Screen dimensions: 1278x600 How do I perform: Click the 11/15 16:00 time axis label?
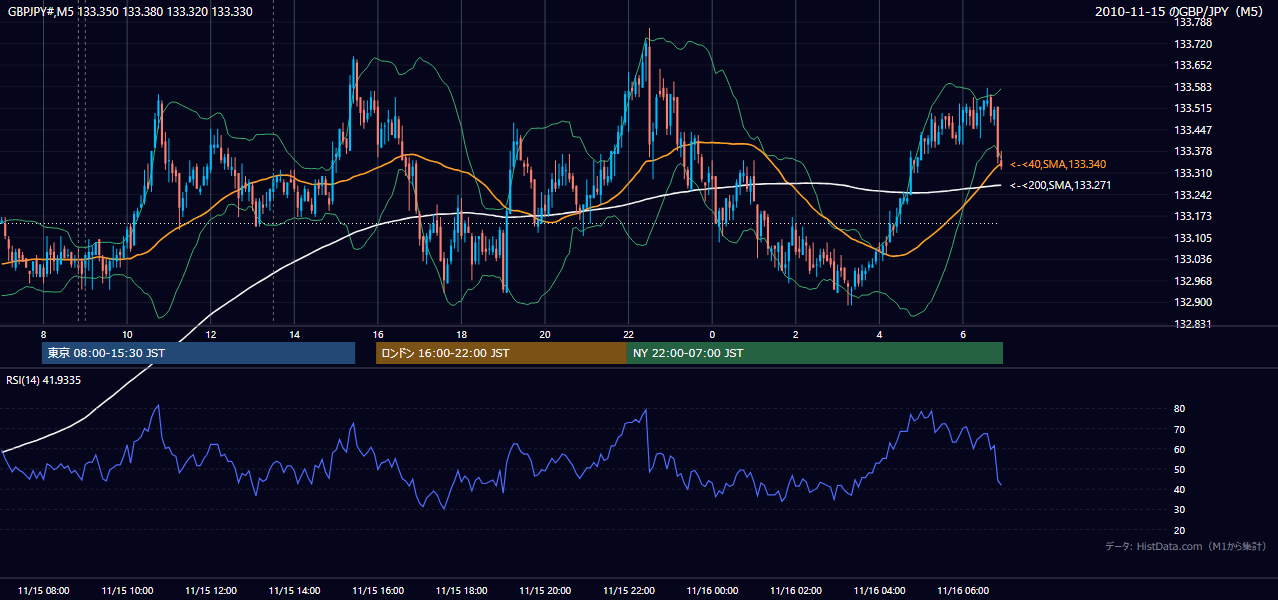tap(378, 591)
